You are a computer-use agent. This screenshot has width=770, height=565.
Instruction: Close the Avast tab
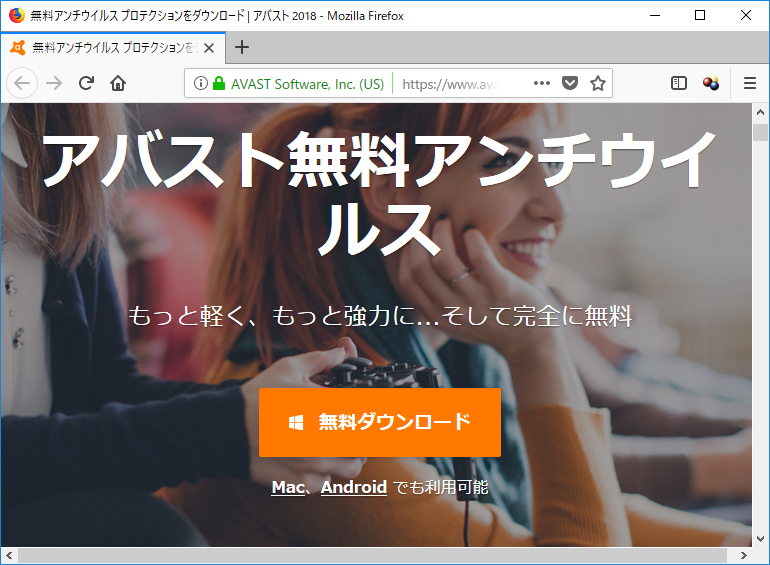[x=209, y=48]
